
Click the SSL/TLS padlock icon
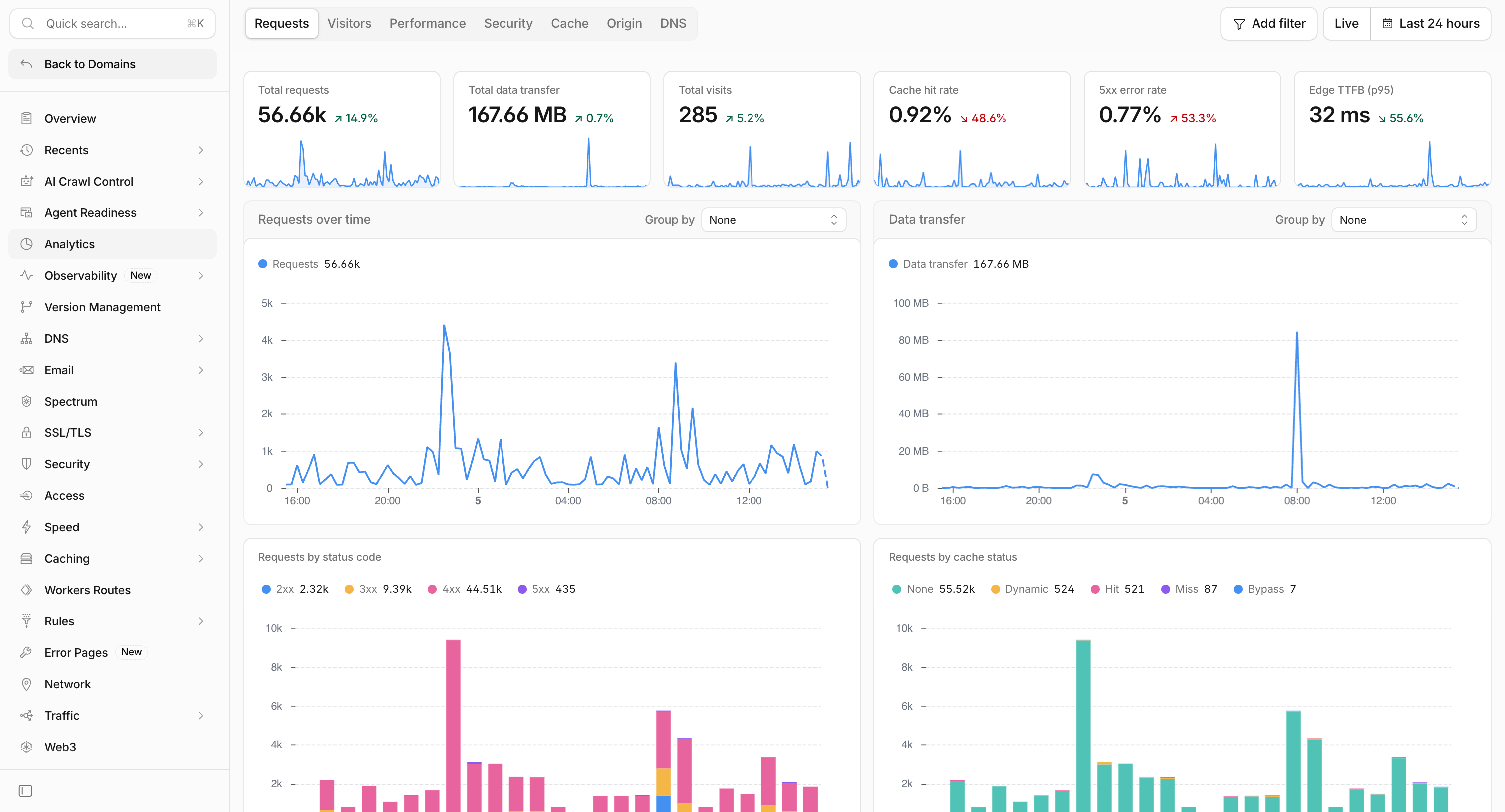26,433
